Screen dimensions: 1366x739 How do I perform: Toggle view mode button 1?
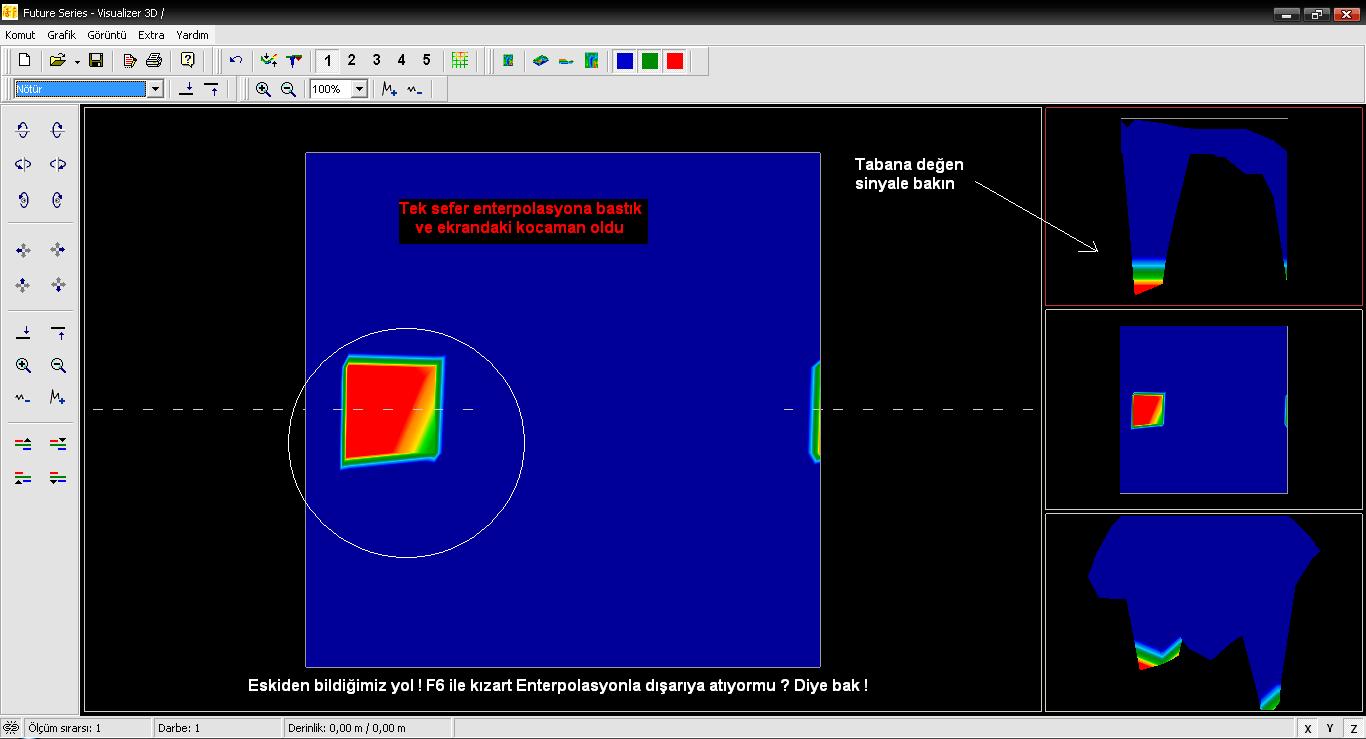click(x=327, y=60)
